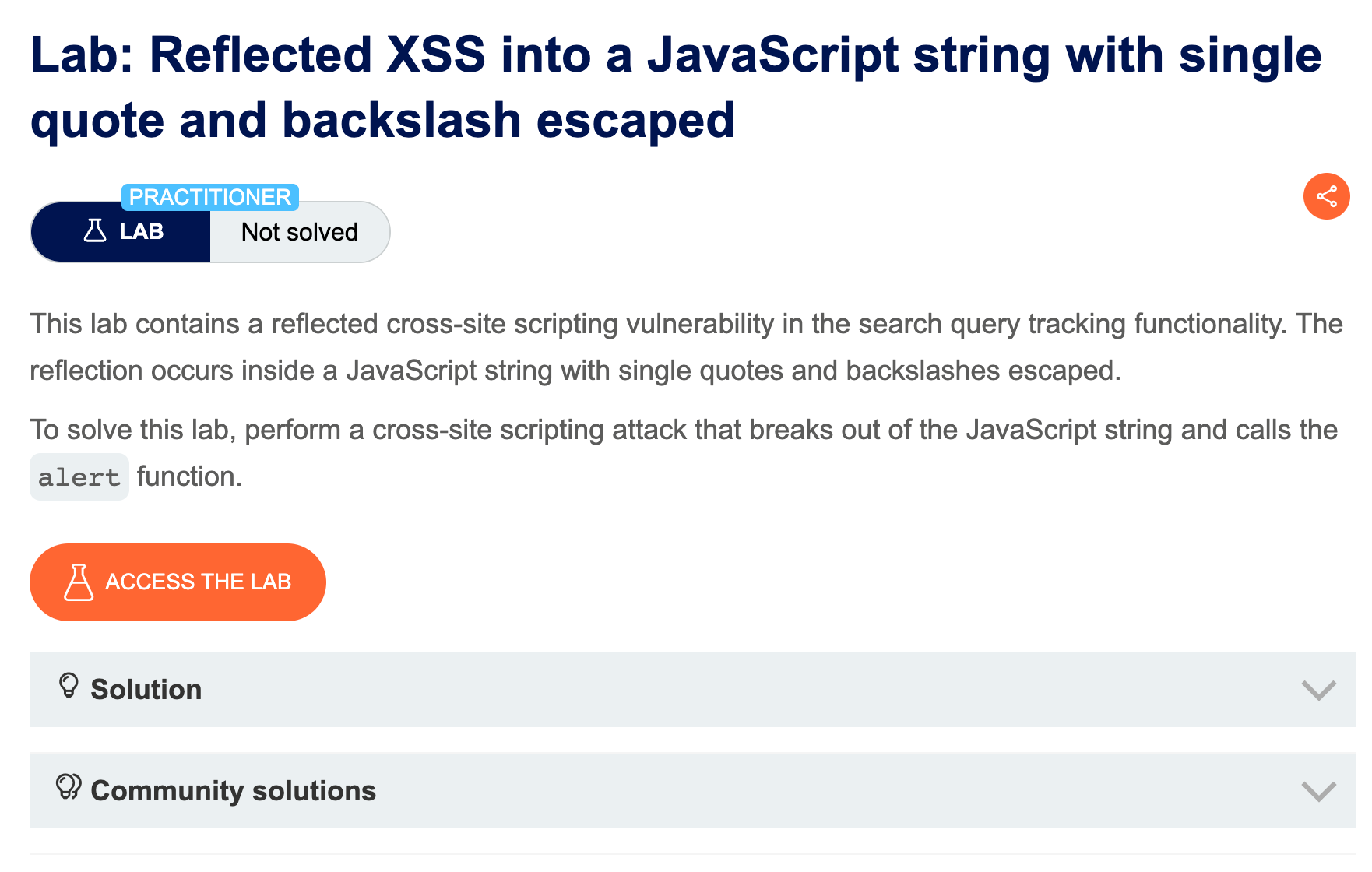The height and width of the screenshot is (872, 1372).
Task: Open the Community solutions section header
Action: (692, 790)
